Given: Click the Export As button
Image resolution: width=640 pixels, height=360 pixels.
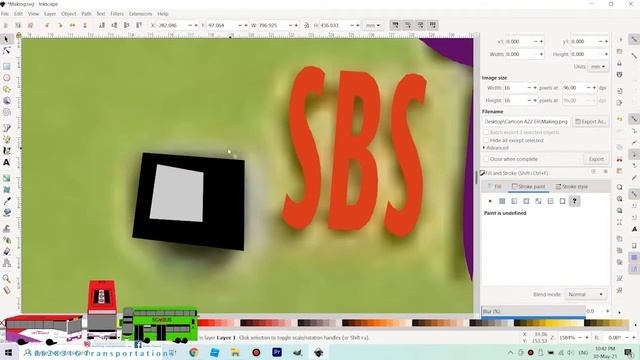Looking at the screenshot, I should 590,122.
